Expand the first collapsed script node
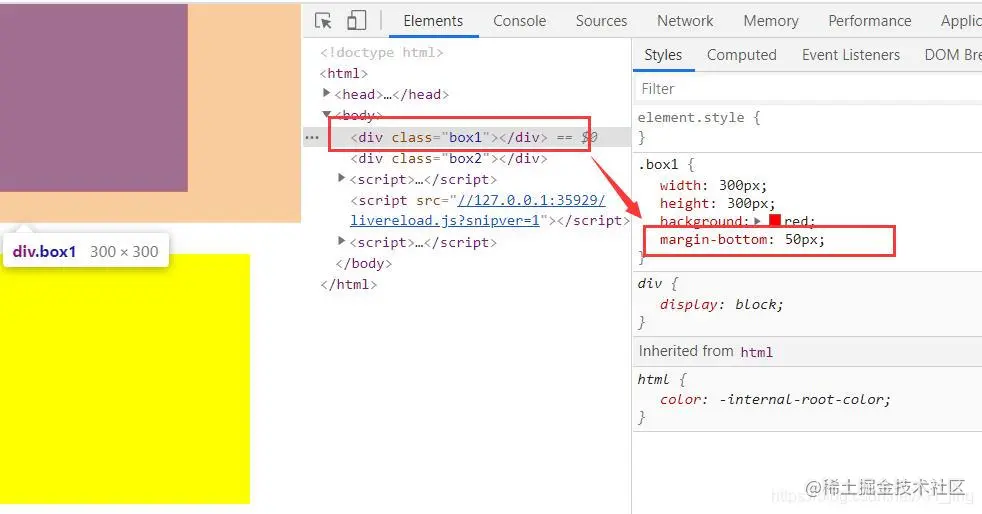This screenshot has width=982, height=514. pos(341,178)
